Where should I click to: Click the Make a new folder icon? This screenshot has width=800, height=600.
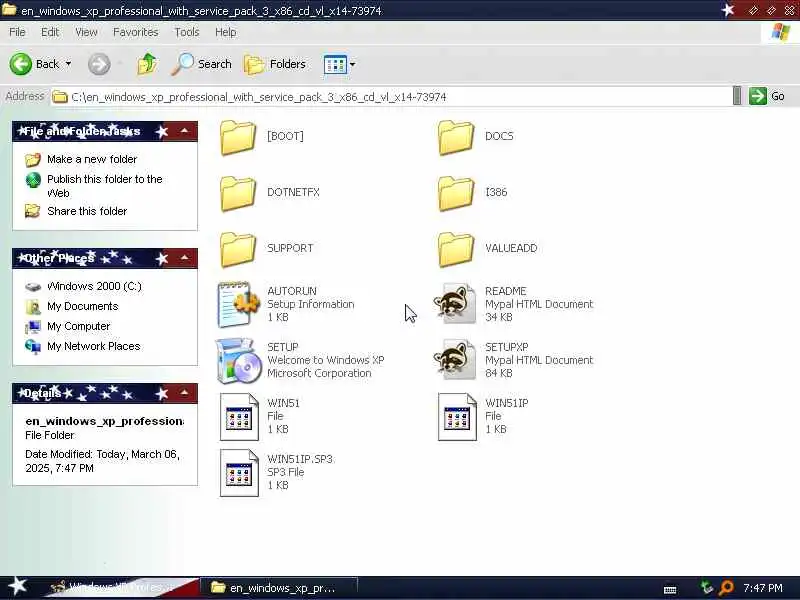[x=33, y=160]
